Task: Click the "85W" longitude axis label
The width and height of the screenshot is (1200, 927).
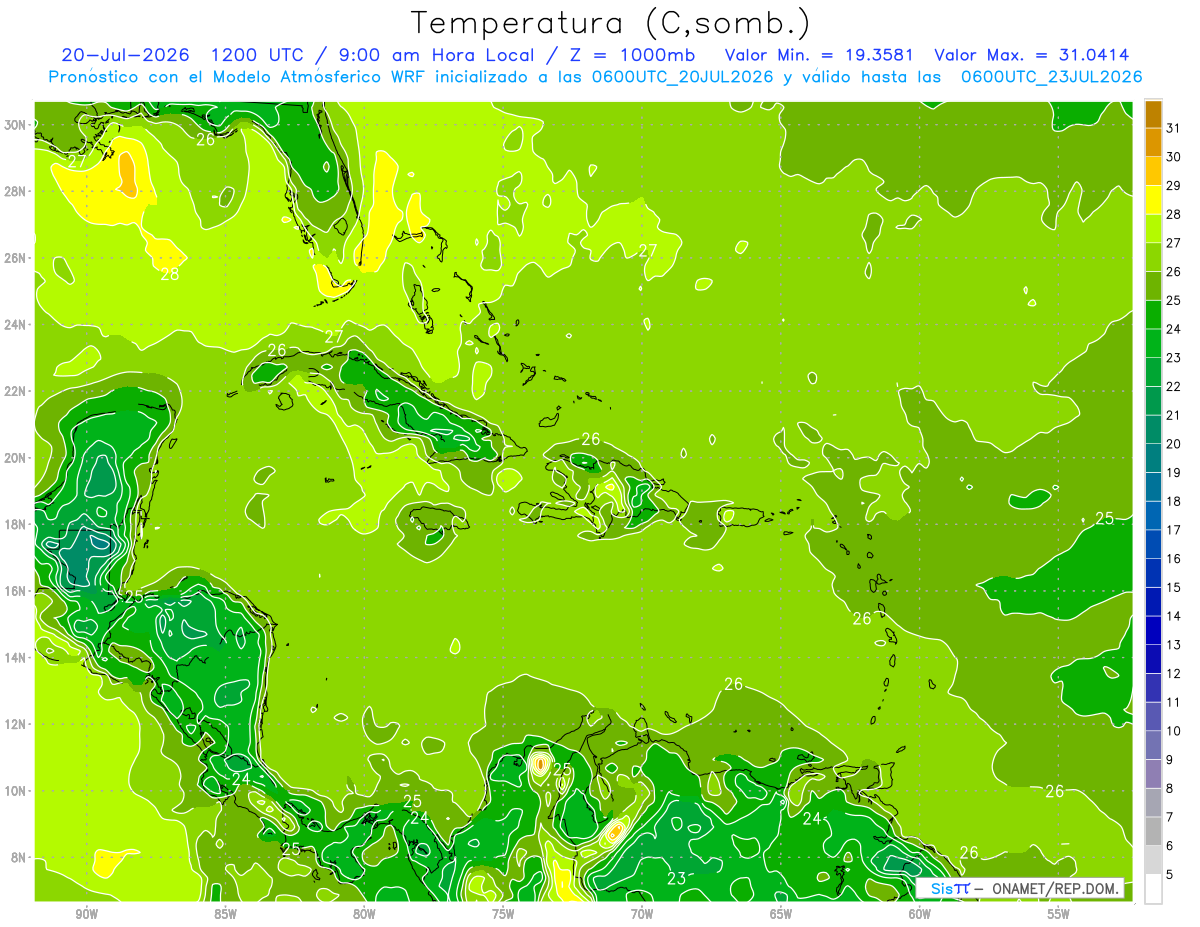Action: coord(225,914)
